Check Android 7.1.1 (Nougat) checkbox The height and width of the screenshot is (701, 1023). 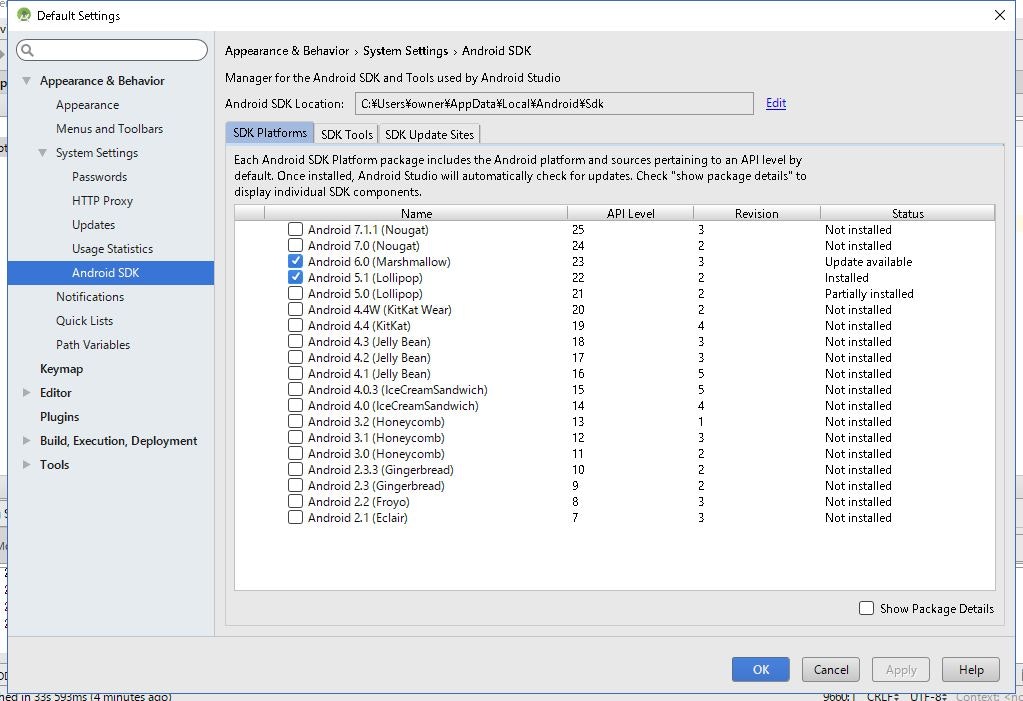(296, 229)
